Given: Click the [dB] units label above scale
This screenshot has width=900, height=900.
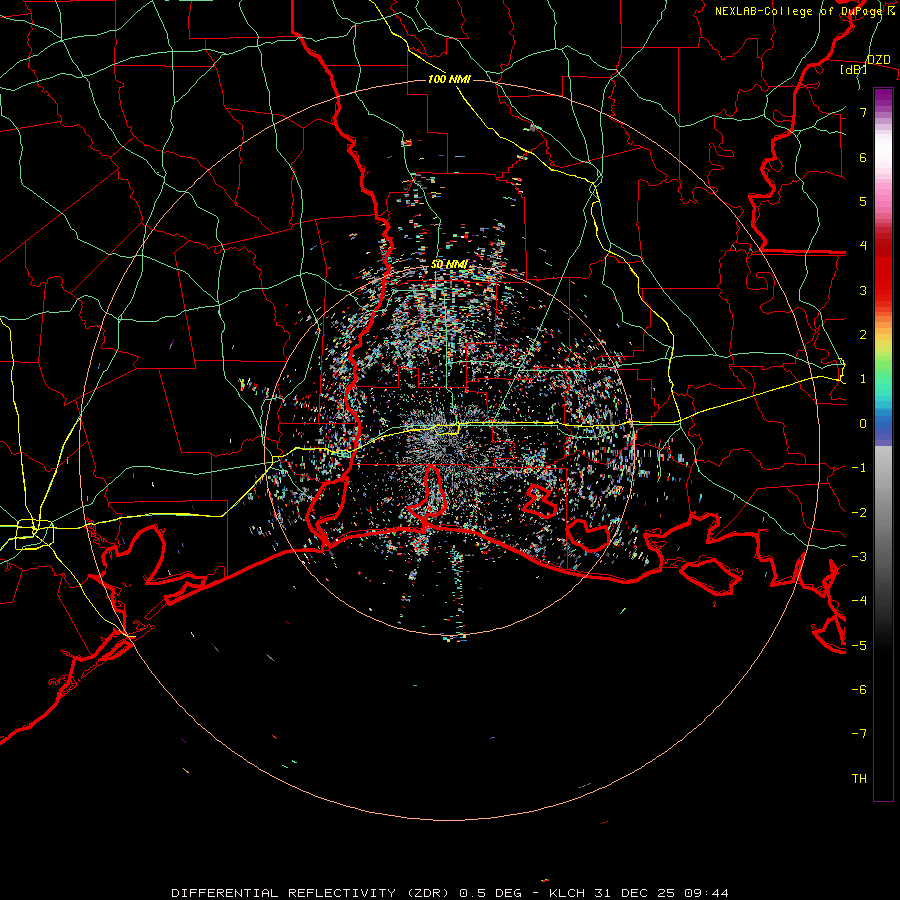Looking at the screenshot, I should point(854,69).
